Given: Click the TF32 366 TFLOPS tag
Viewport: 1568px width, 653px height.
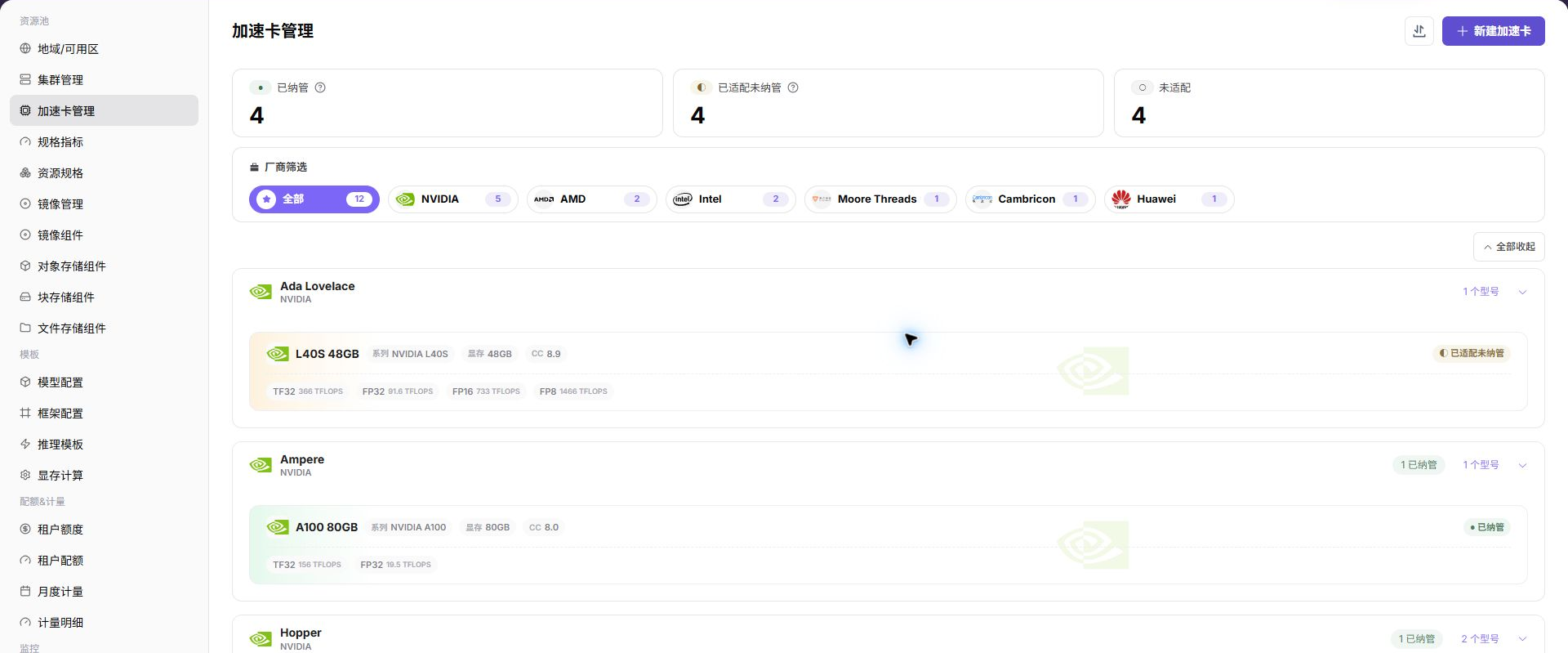Looking at the screenshot, I should (x=308, y=391).
